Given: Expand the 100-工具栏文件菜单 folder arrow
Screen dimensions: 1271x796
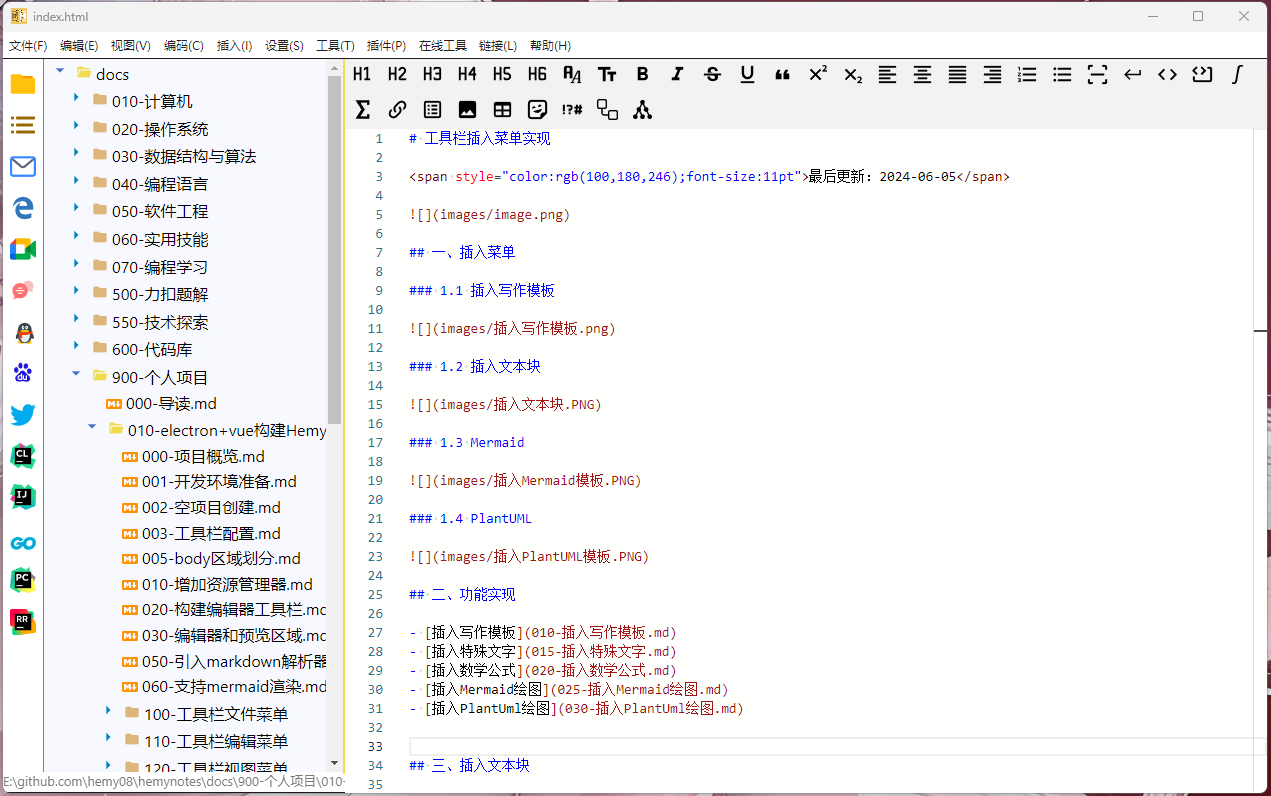Looking at the screenshot, I should [x=109, y=711].
